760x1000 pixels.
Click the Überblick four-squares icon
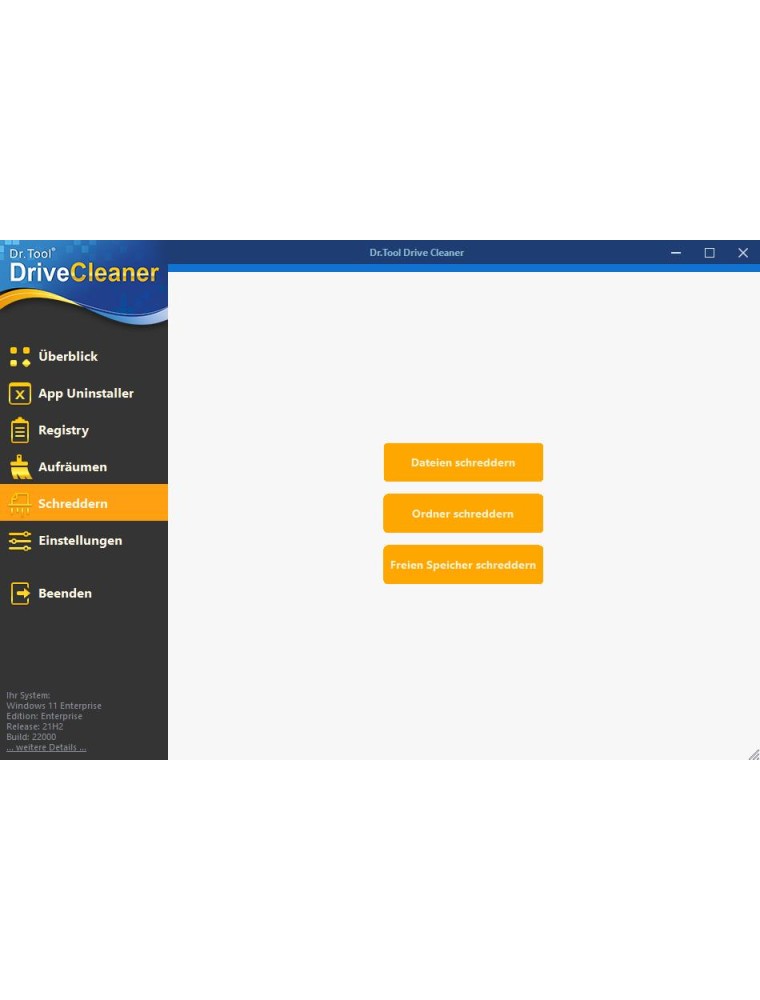coord(20,357)
